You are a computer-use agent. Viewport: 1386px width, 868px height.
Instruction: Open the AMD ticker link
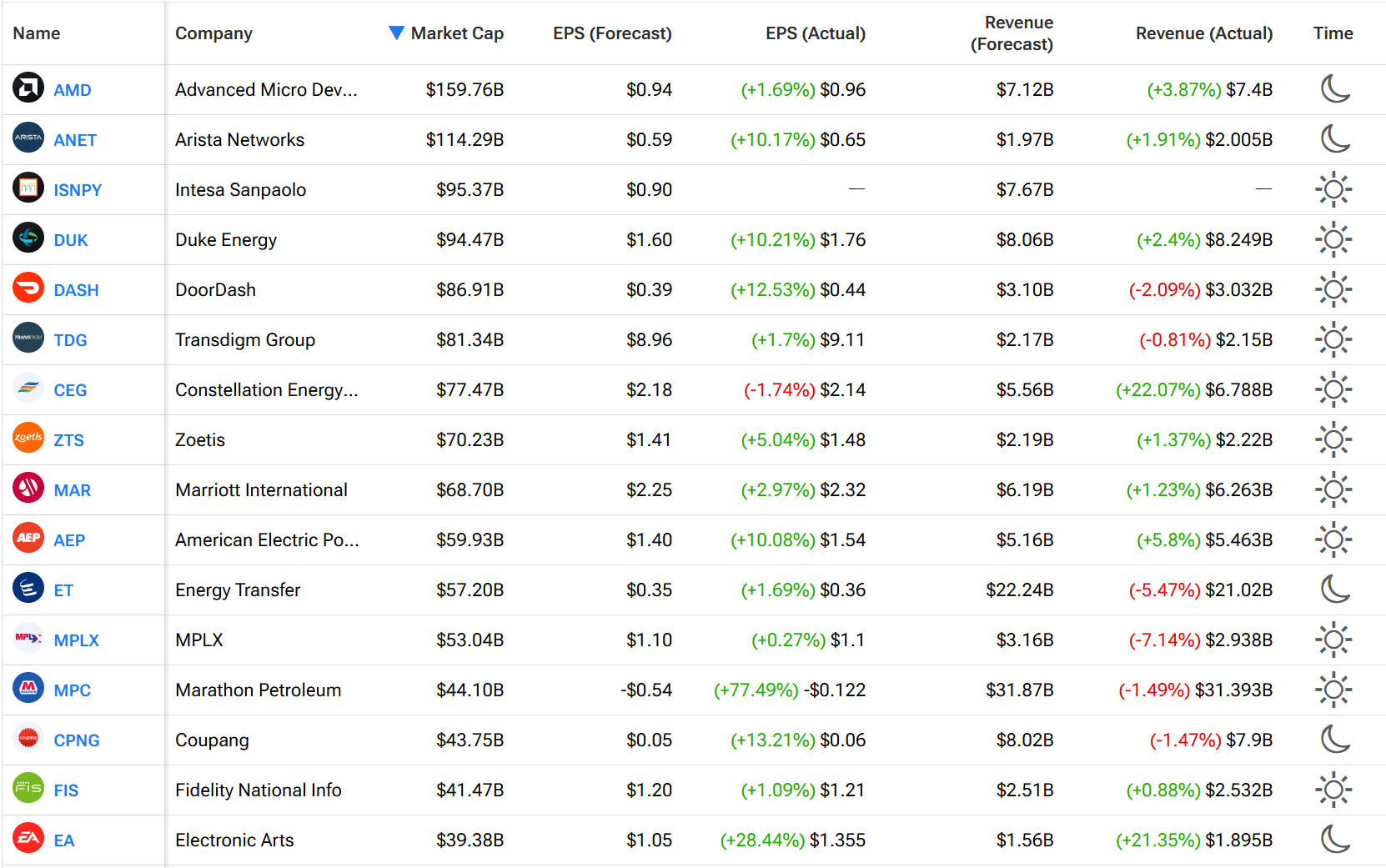[x=73, y=90]
